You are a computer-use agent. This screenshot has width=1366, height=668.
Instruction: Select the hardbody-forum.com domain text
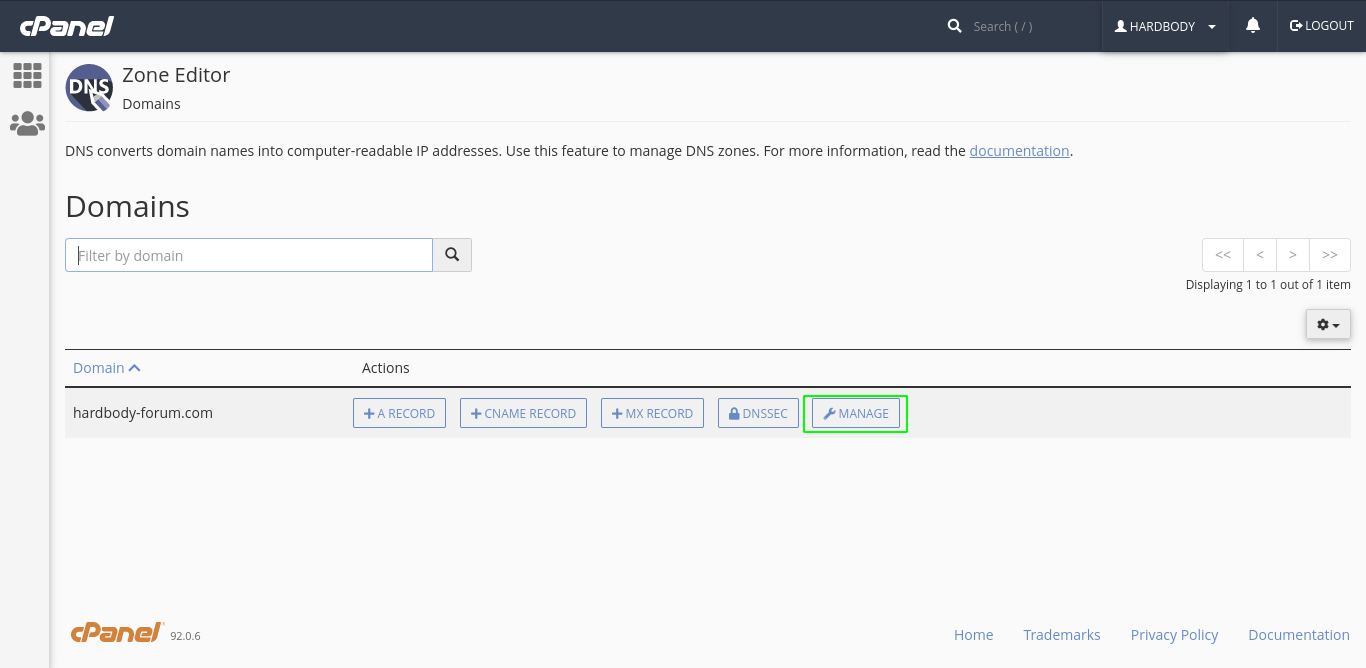pos(143,413)
